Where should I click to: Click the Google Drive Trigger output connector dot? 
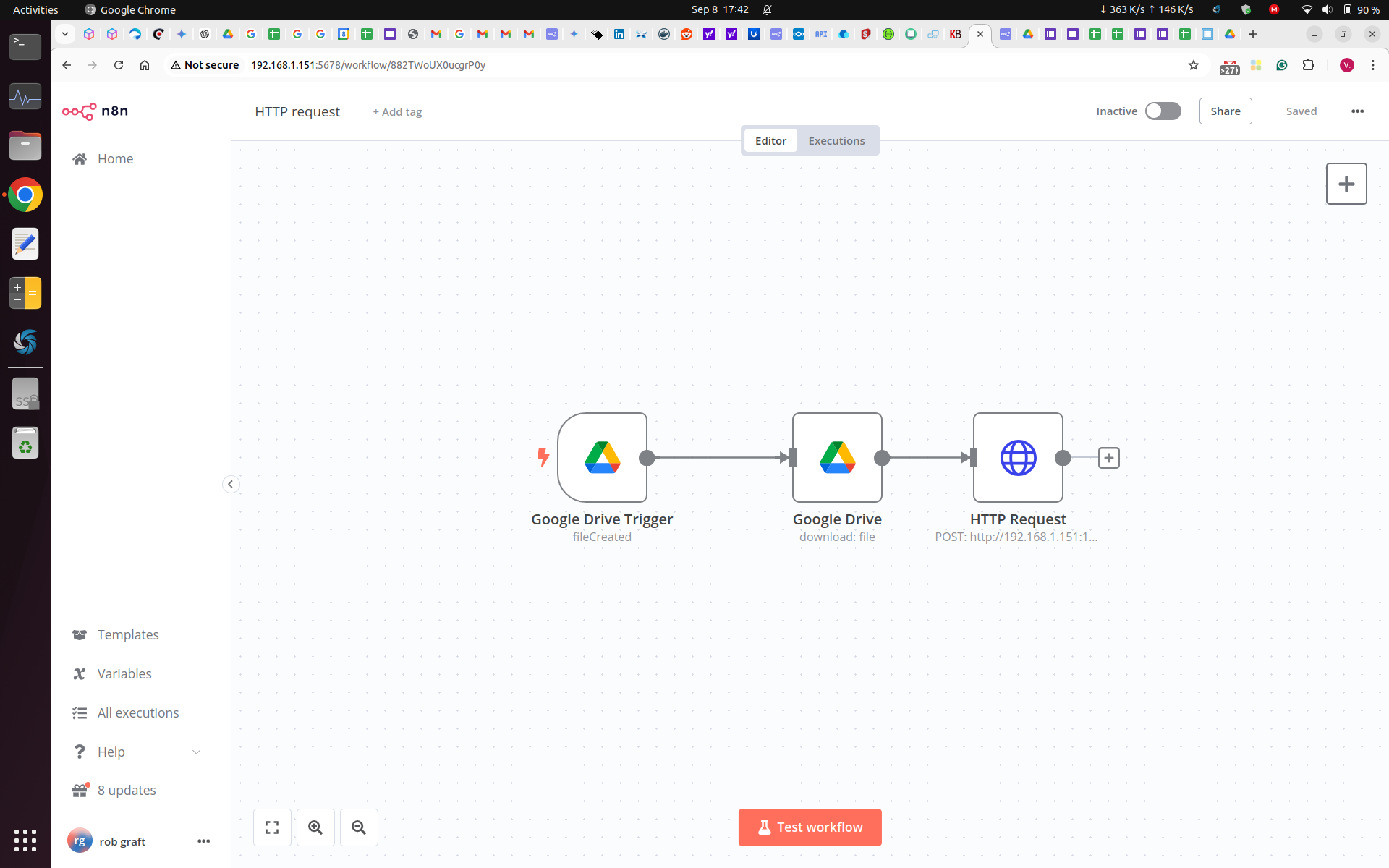tap(647, 458)
